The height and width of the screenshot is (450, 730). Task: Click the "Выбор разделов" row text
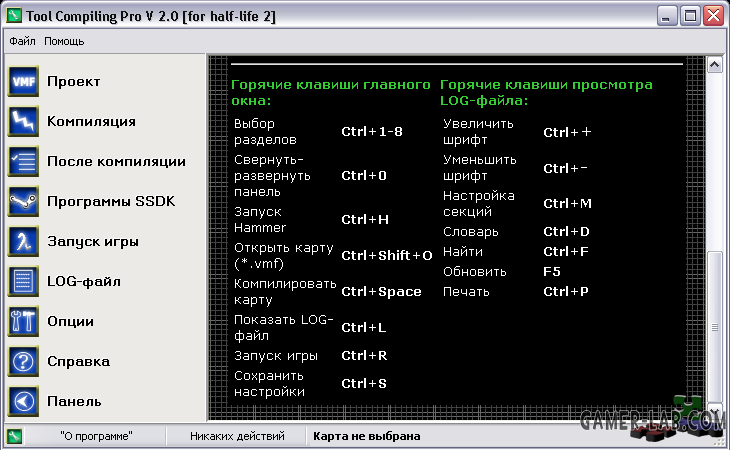(265, 132)
